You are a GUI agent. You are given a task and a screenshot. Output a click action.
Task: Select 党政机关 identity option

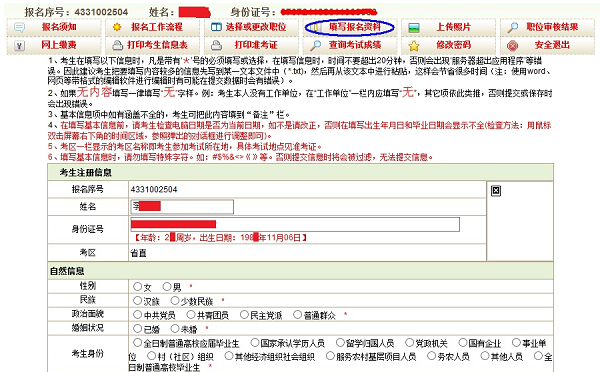409,343
